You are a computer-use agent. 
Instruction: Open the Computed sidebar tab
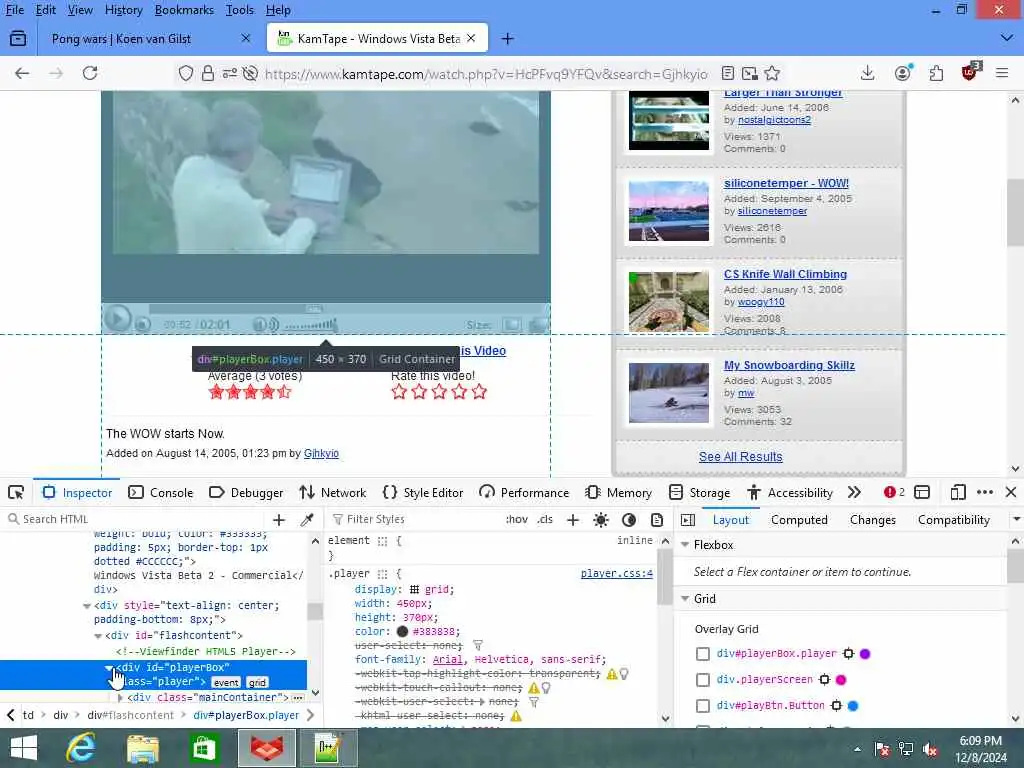pos(799,520)
